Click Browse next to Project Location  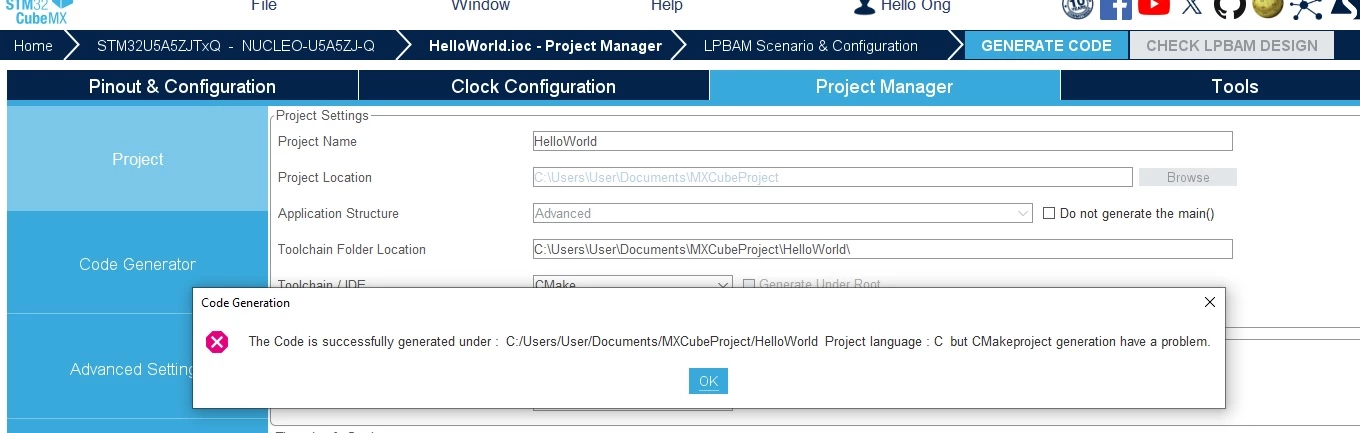[1188, 177]
